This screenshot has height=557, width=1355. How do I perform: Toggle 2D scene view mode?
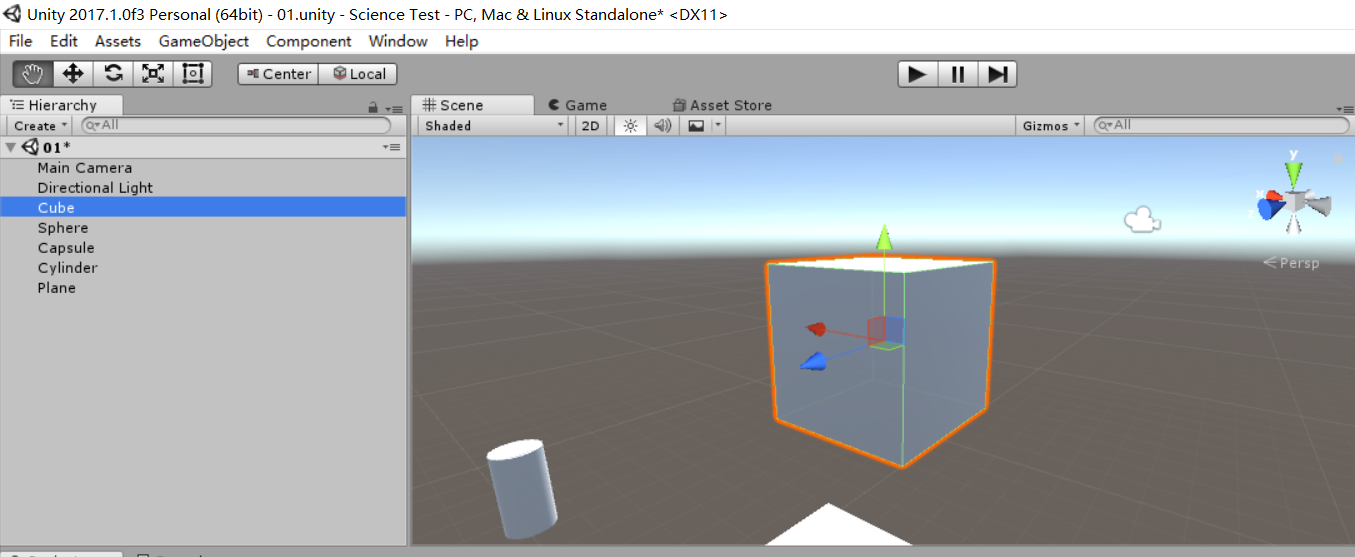(591, 126)
